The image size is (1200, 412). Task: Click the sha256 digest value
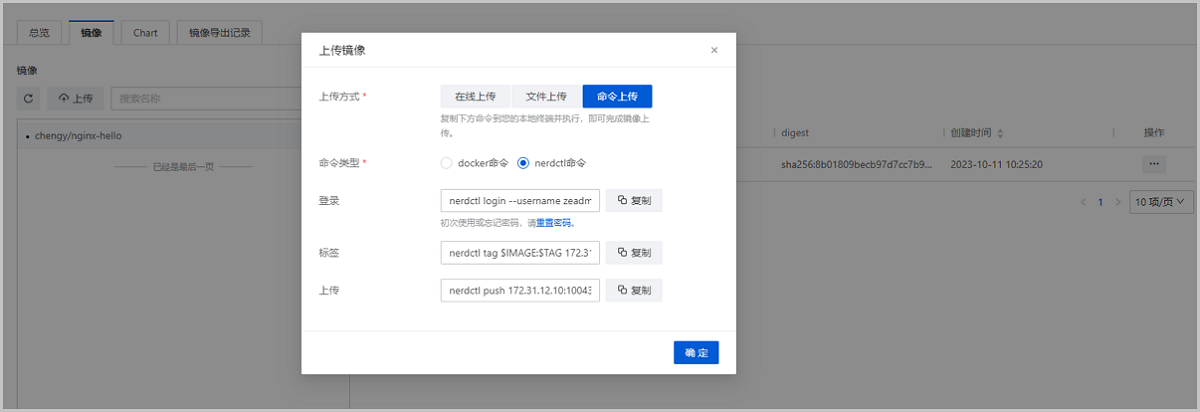856,163
